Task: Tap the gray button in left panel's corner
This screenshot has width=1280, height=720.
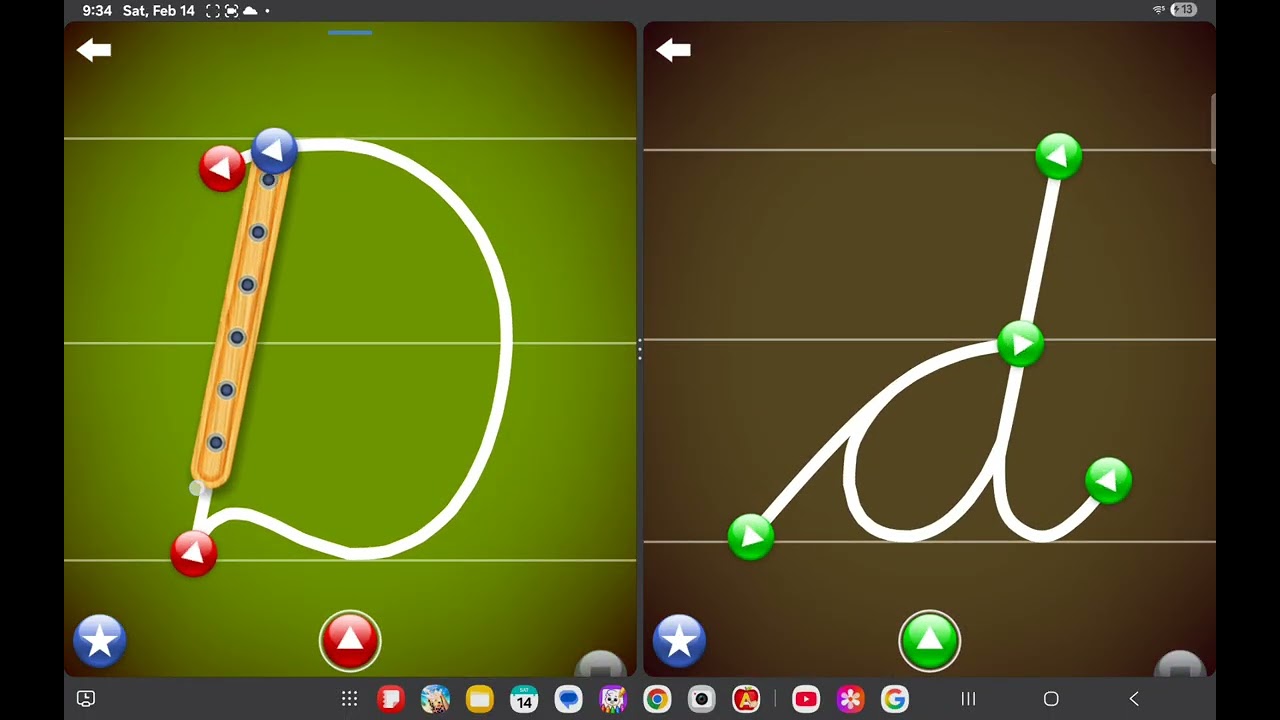Action: (x=601, y=664)
